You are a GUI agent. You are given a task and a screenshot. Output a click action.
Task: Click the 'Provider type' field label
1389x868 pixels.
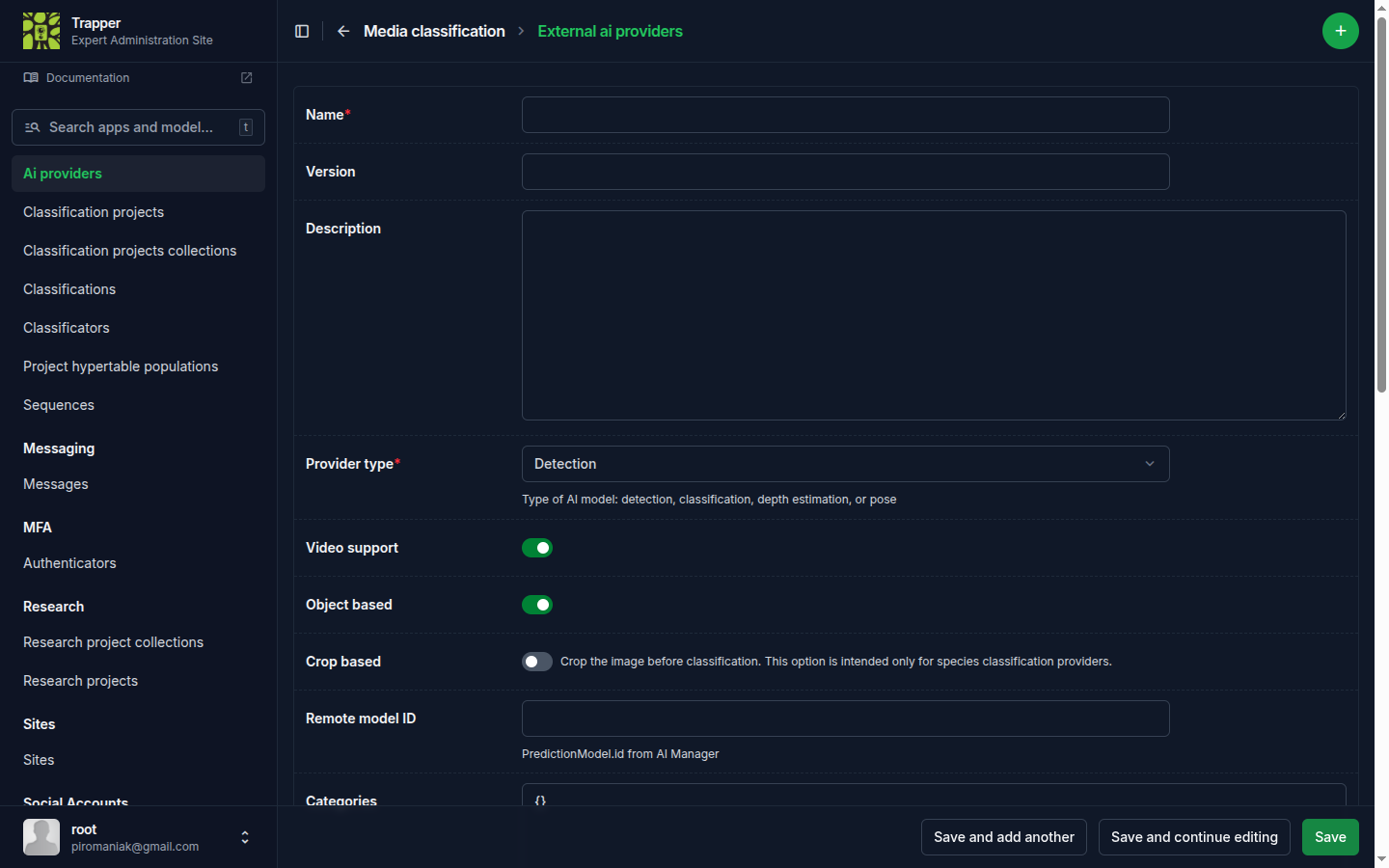353,464
